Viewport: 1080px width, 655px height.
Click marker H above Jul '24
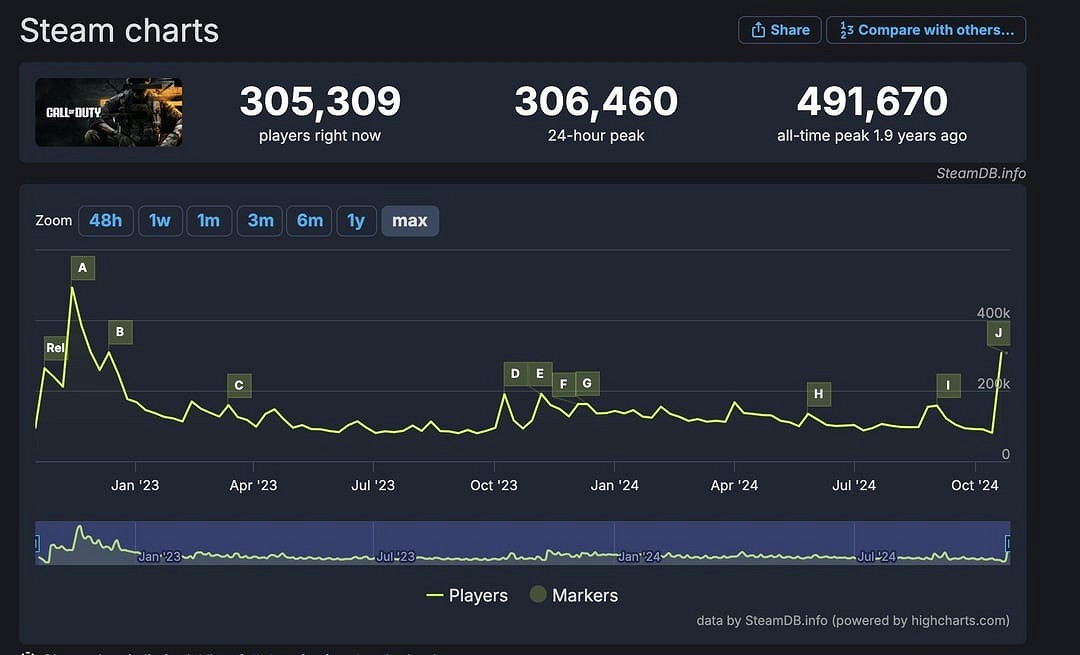[818, 394]
